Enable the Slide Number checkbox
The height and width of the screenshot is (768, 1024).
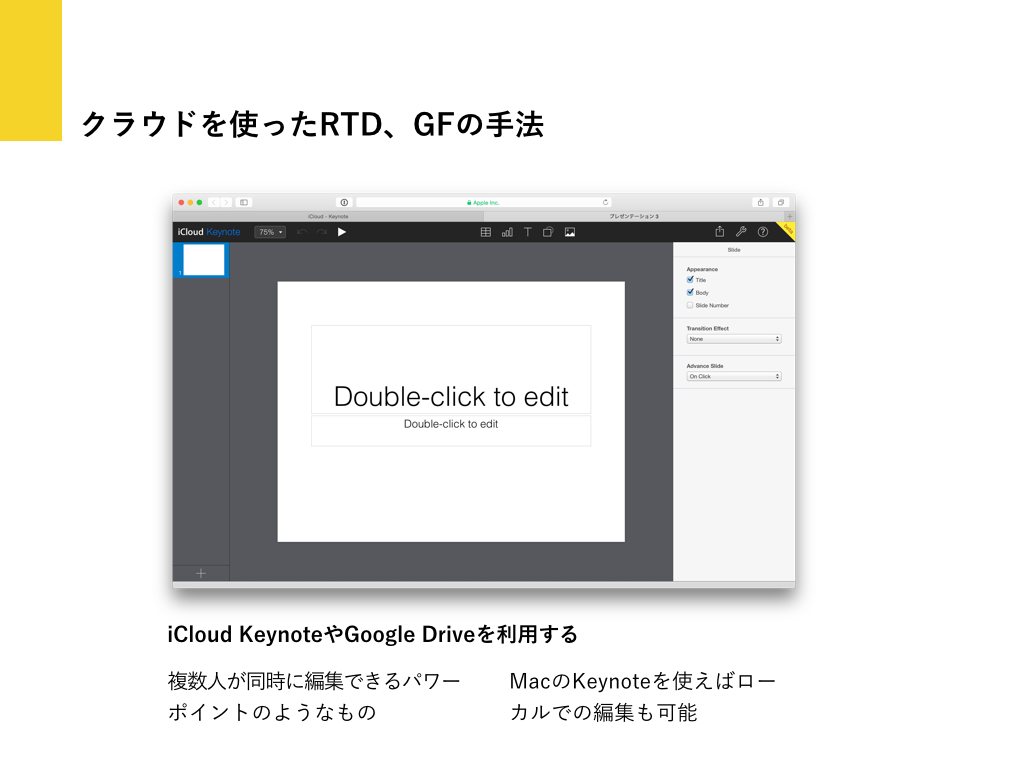(x=690, y=305)
